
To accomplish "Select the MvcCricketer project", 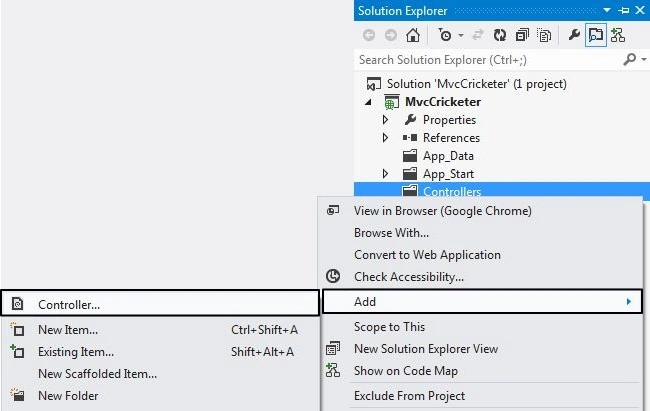I will coord(443,102).
